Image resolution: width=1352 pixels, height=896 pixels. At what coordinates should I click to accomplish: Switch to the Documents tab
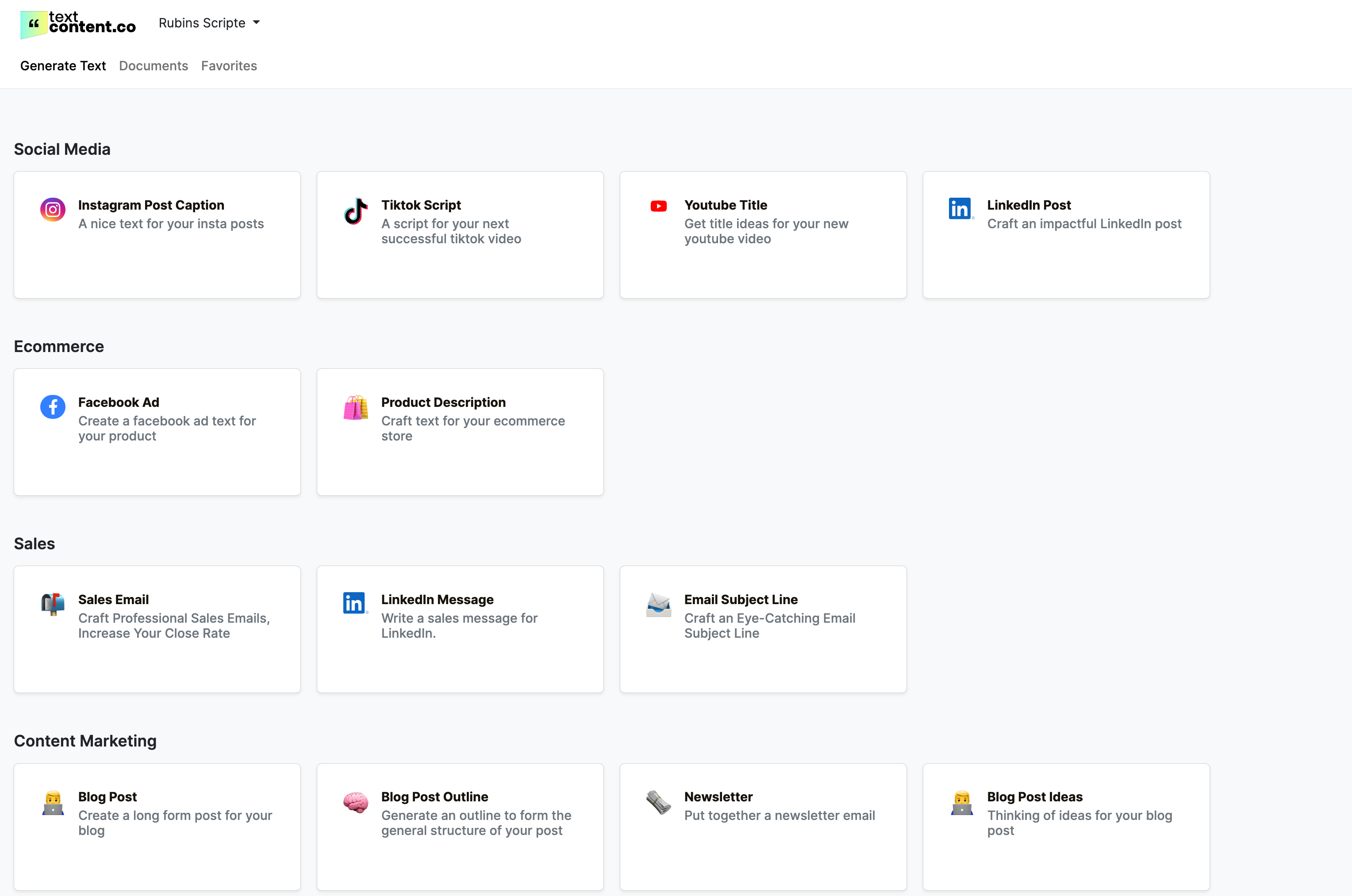pos(153,66)
